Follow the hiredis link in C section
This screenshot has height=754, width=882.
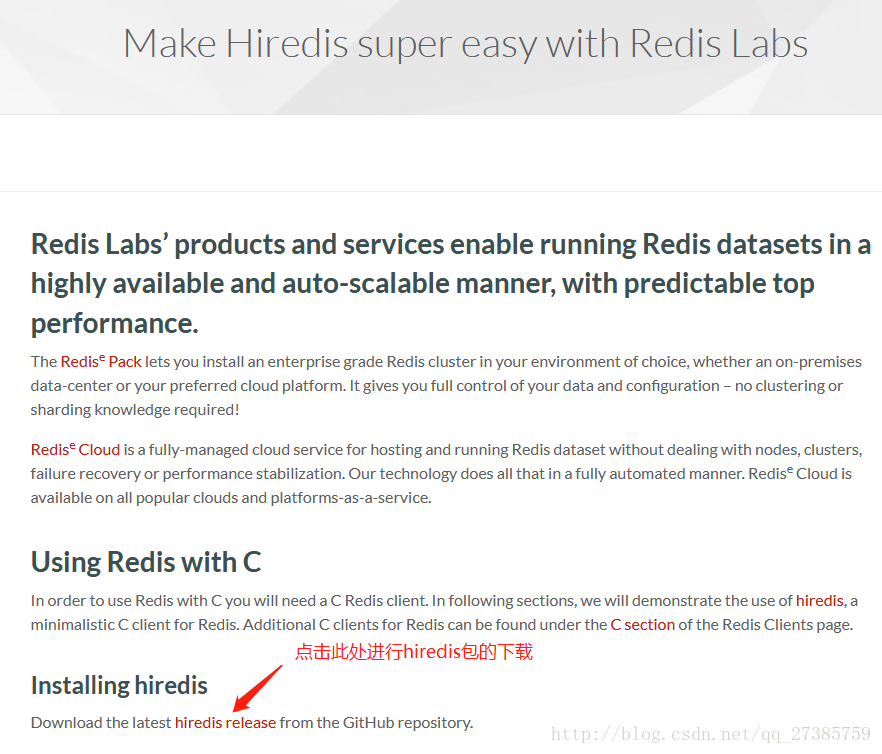[820, 601]
